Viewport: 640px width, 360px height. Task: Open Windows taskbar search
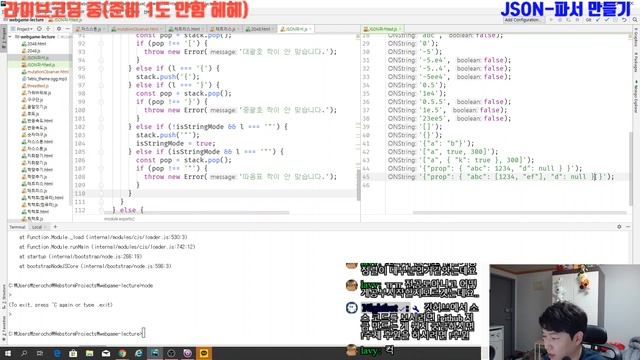tap(24, 353)
